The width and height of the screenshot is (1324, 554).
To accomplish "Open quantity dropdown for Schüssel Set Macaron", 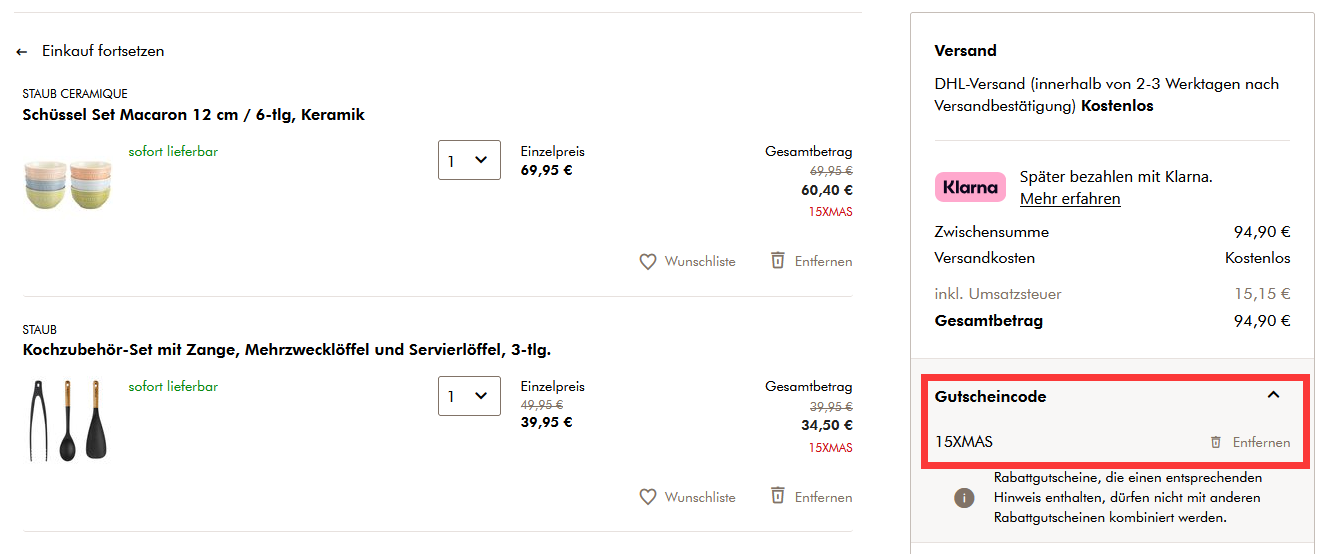I will (x=469, y=160).
